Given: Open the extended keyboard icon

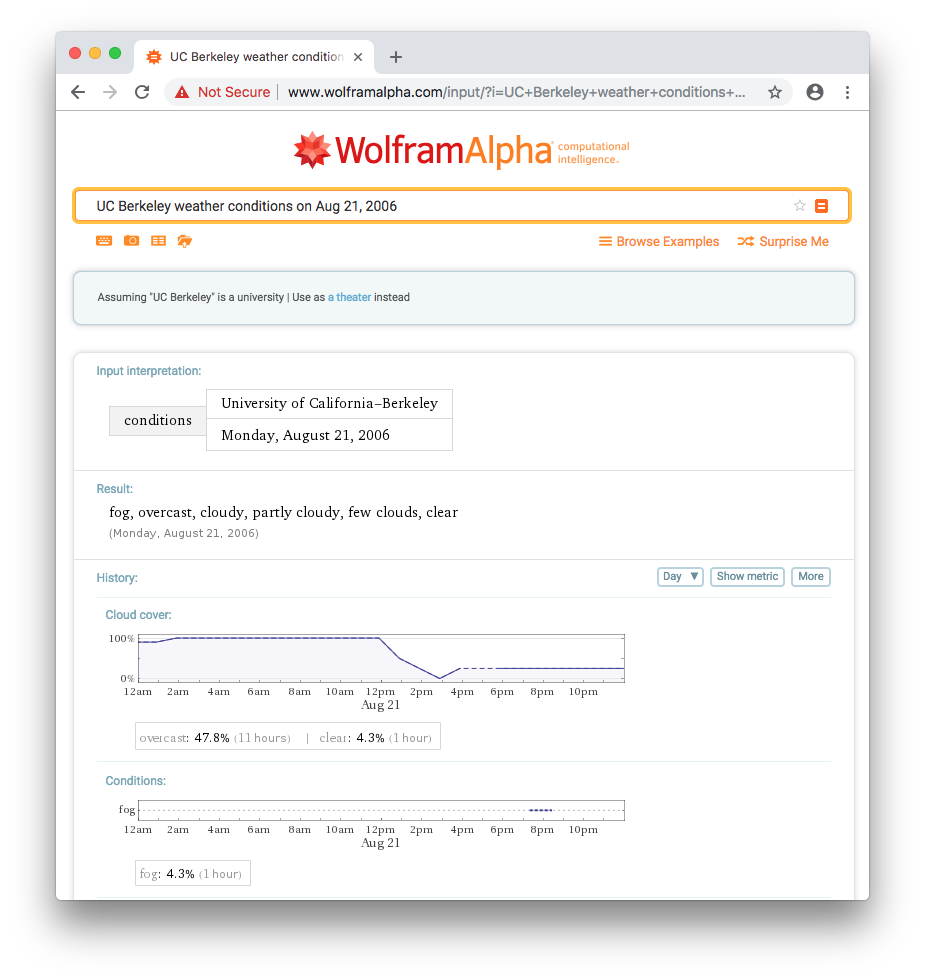Looking at the screenshot, I should [104, 241].
